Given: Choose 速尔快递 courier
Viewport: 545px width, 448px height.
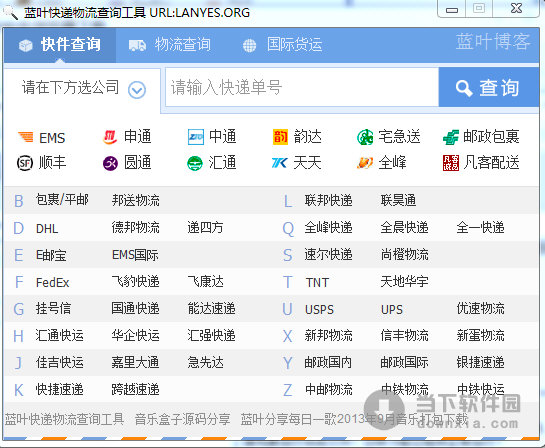Looking at the screenshot, I should 328,255.
